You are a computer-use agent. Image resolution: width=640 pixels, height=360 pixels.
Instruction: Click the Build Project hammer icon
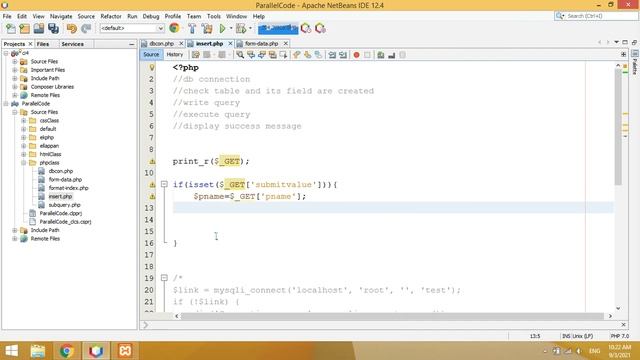click(x=192, y=28)
